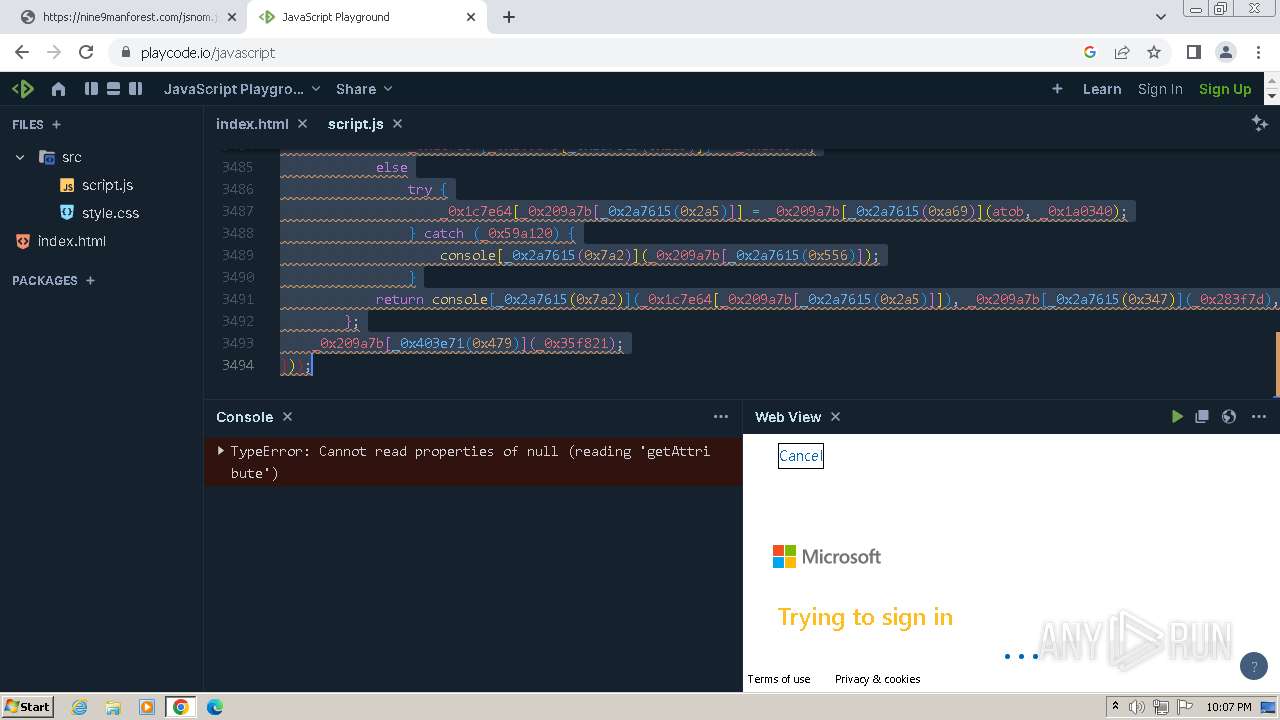Click the PlayCode logo icon
This screenshot has width=1280, height=720.
[23, 89]
